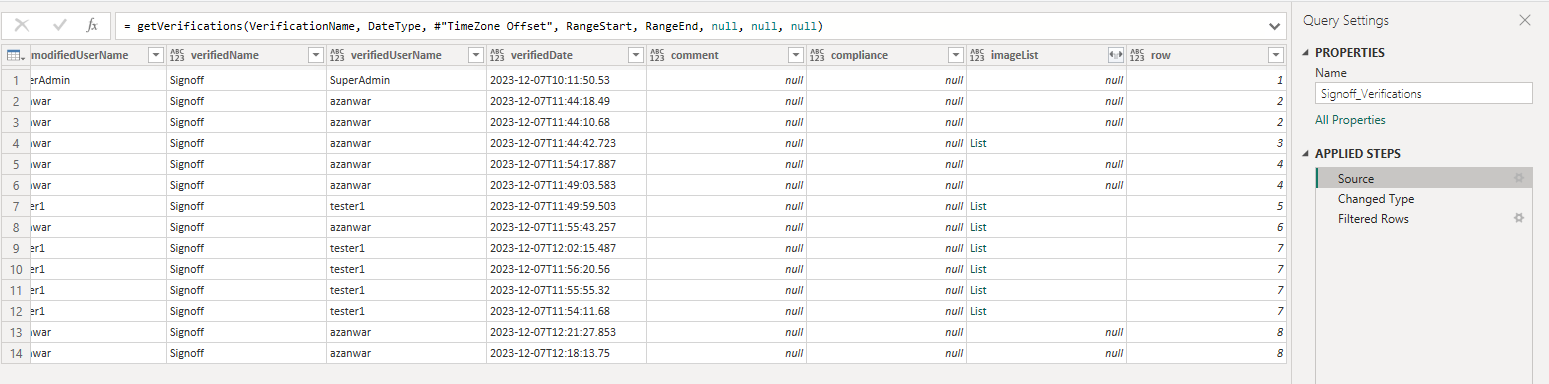Select cell 2023-12-07T11:49:59.503

(566, 206)
